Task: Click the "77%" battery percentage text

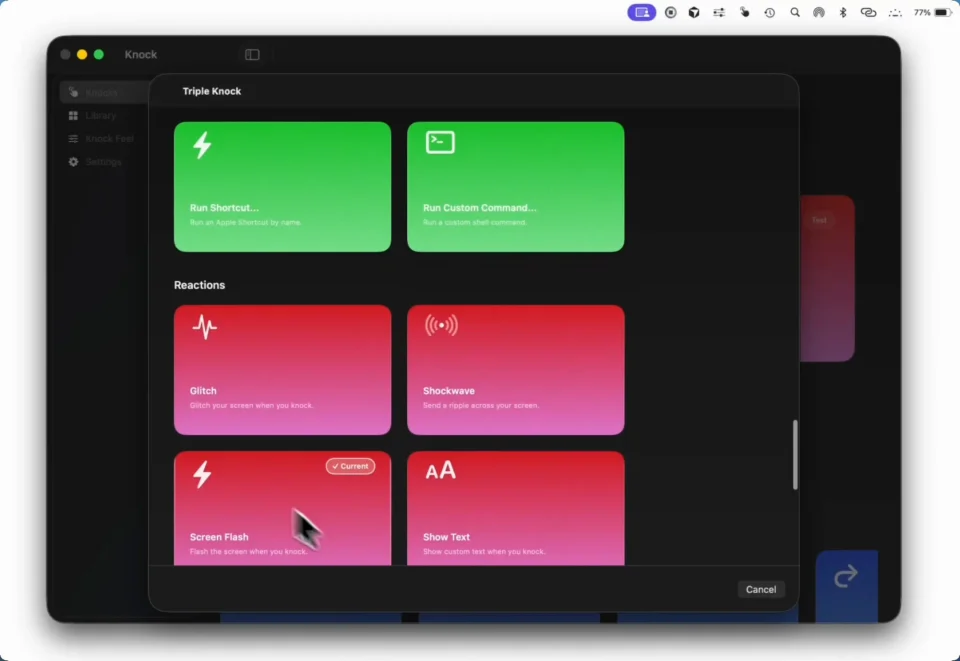Action: [922, 12]
